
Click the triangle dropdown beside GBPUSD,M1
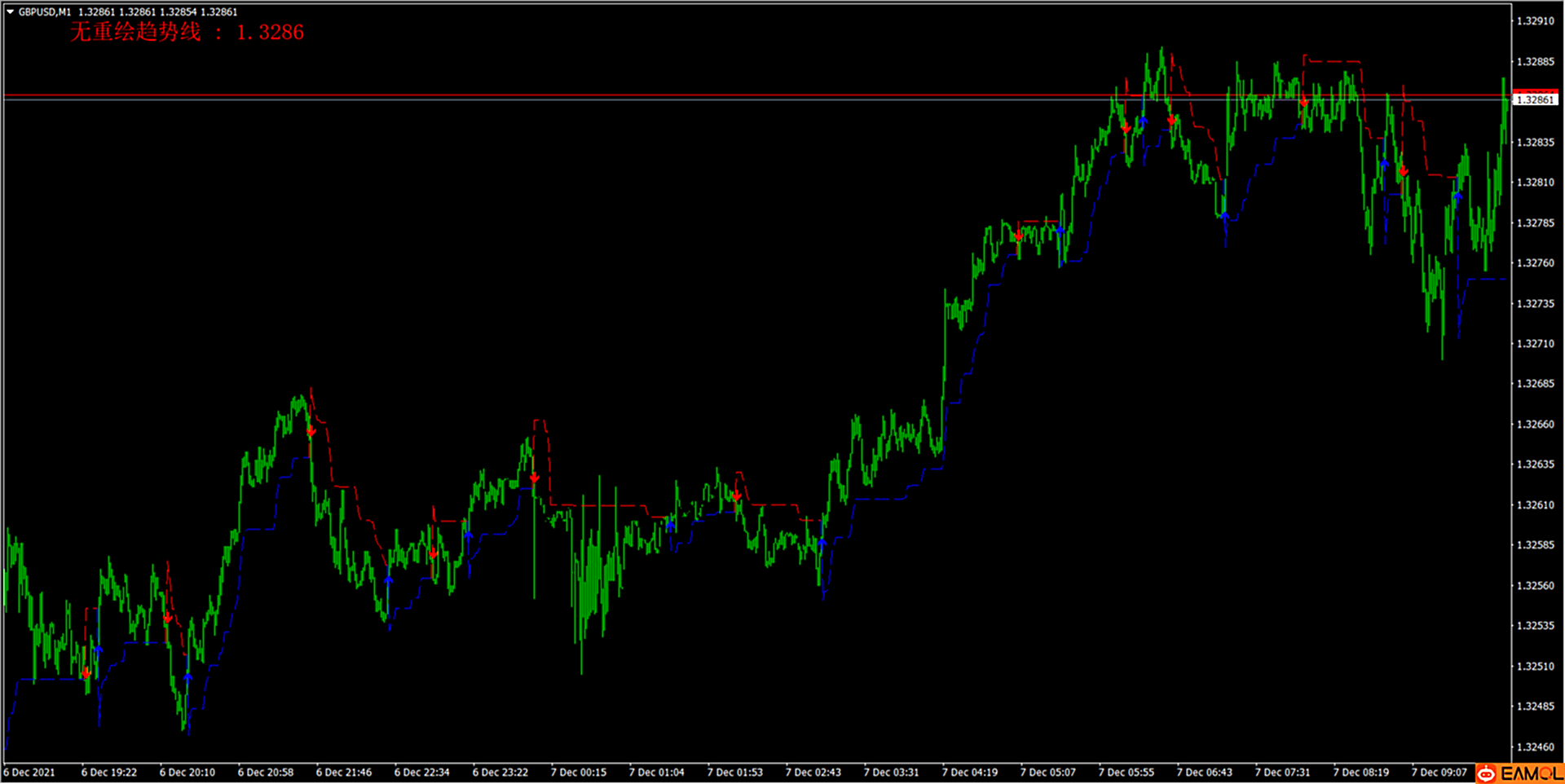(10, 12)
